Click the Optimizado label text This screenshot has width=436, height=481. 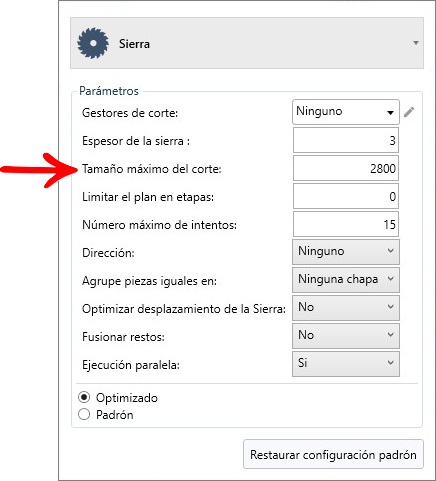(127, 398)
